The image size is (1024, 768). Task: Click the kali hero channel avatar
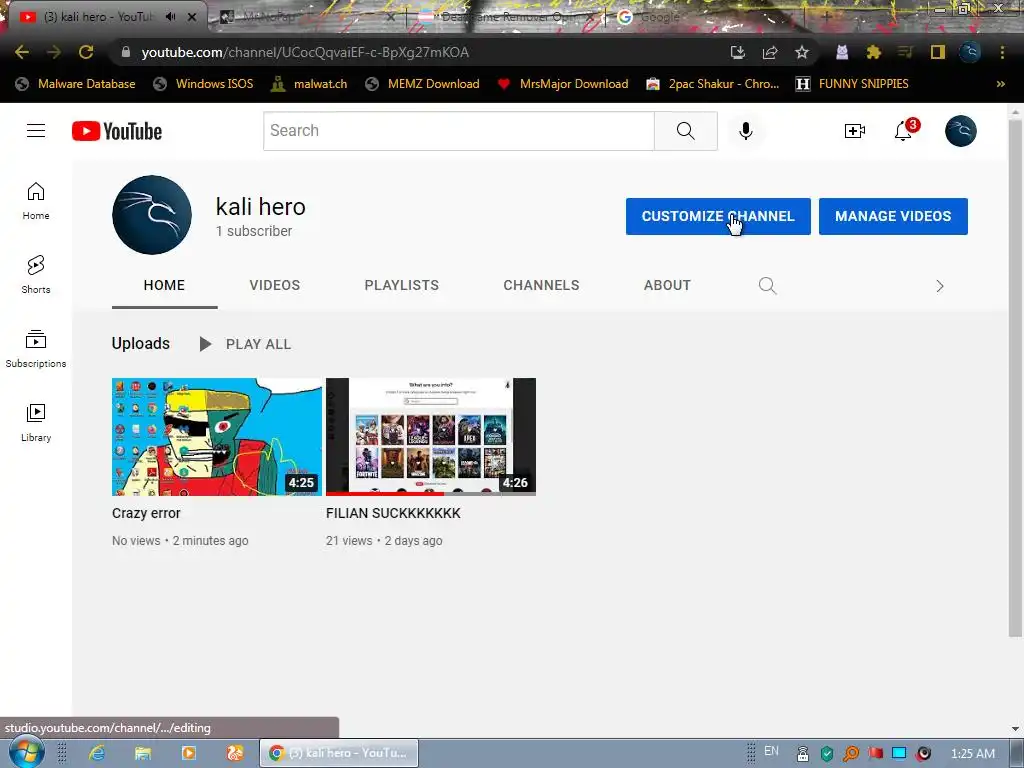152,215
